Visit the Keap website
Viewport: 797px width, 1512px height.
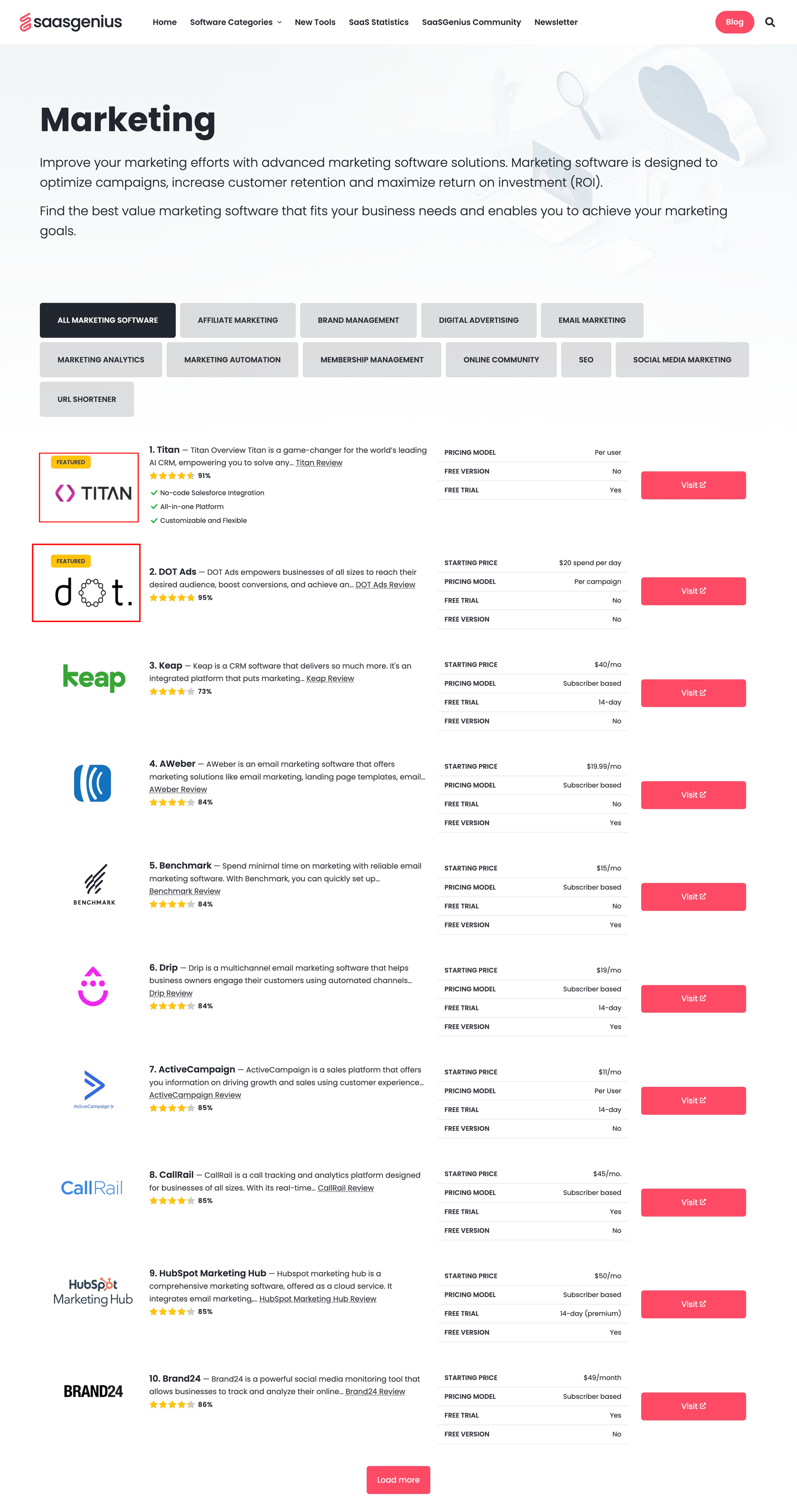click(693, 693)
